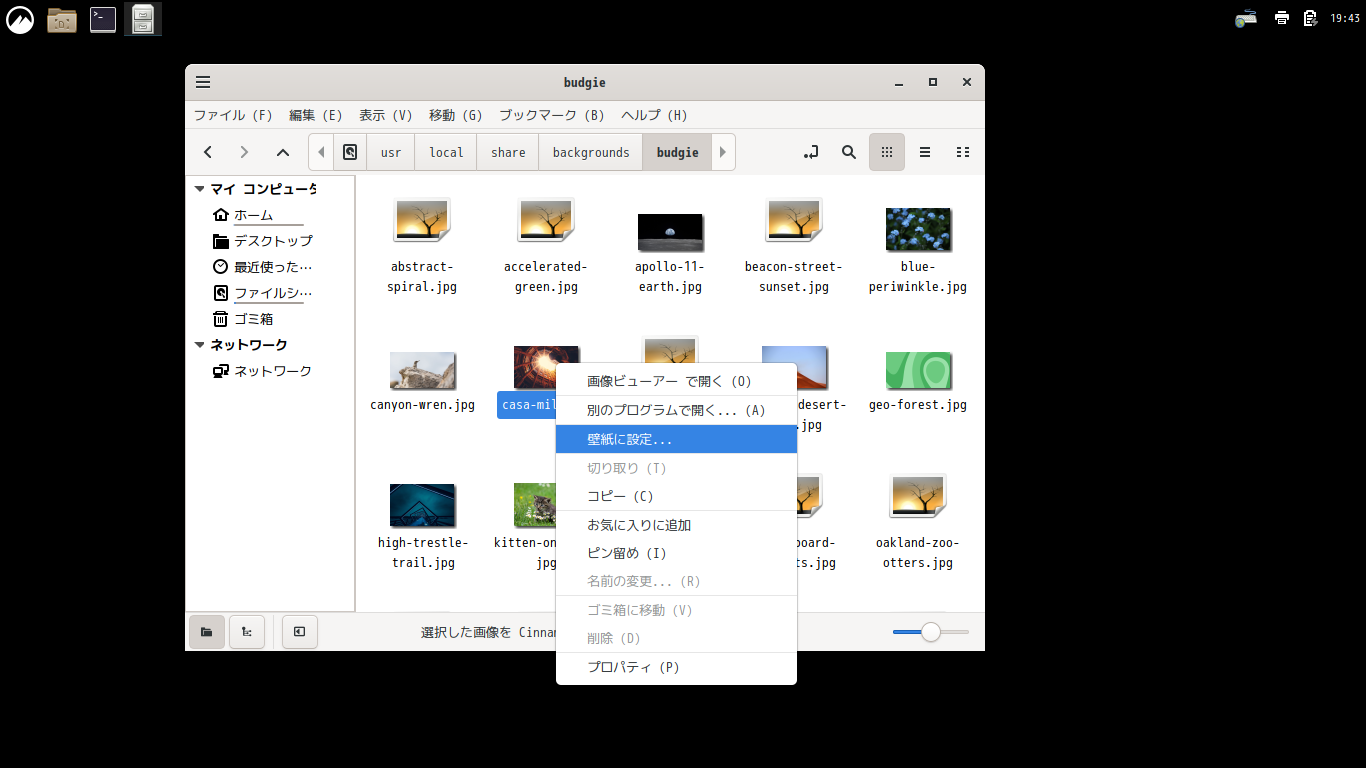Go up to parent folder

click(x=283, y=152)
